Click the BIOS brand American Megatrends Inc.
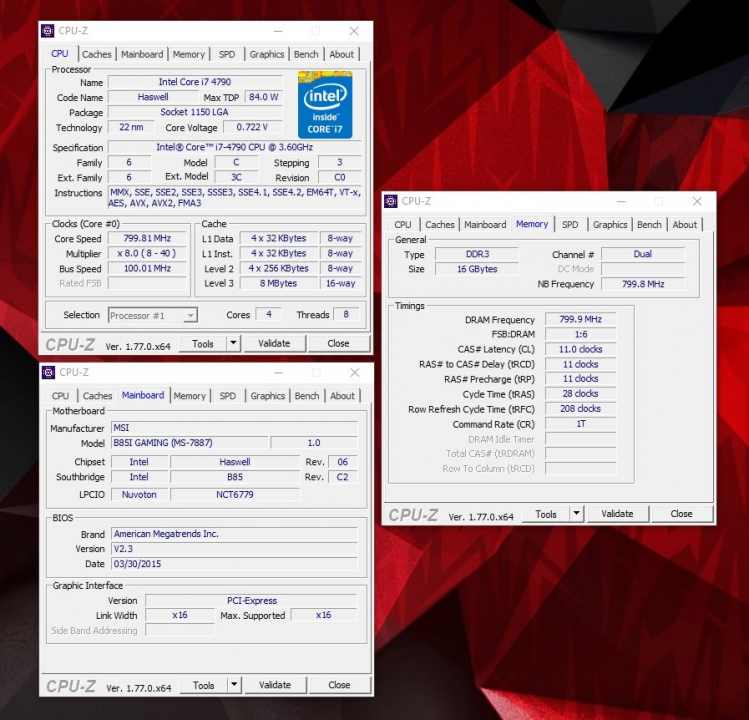The image size is (749, 720). click(235, 534)
